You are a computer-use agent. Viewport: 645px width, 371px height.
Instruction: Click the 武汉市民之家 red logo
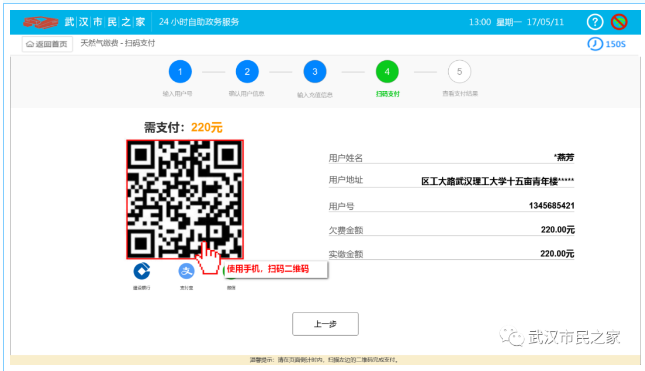[40, 22]
